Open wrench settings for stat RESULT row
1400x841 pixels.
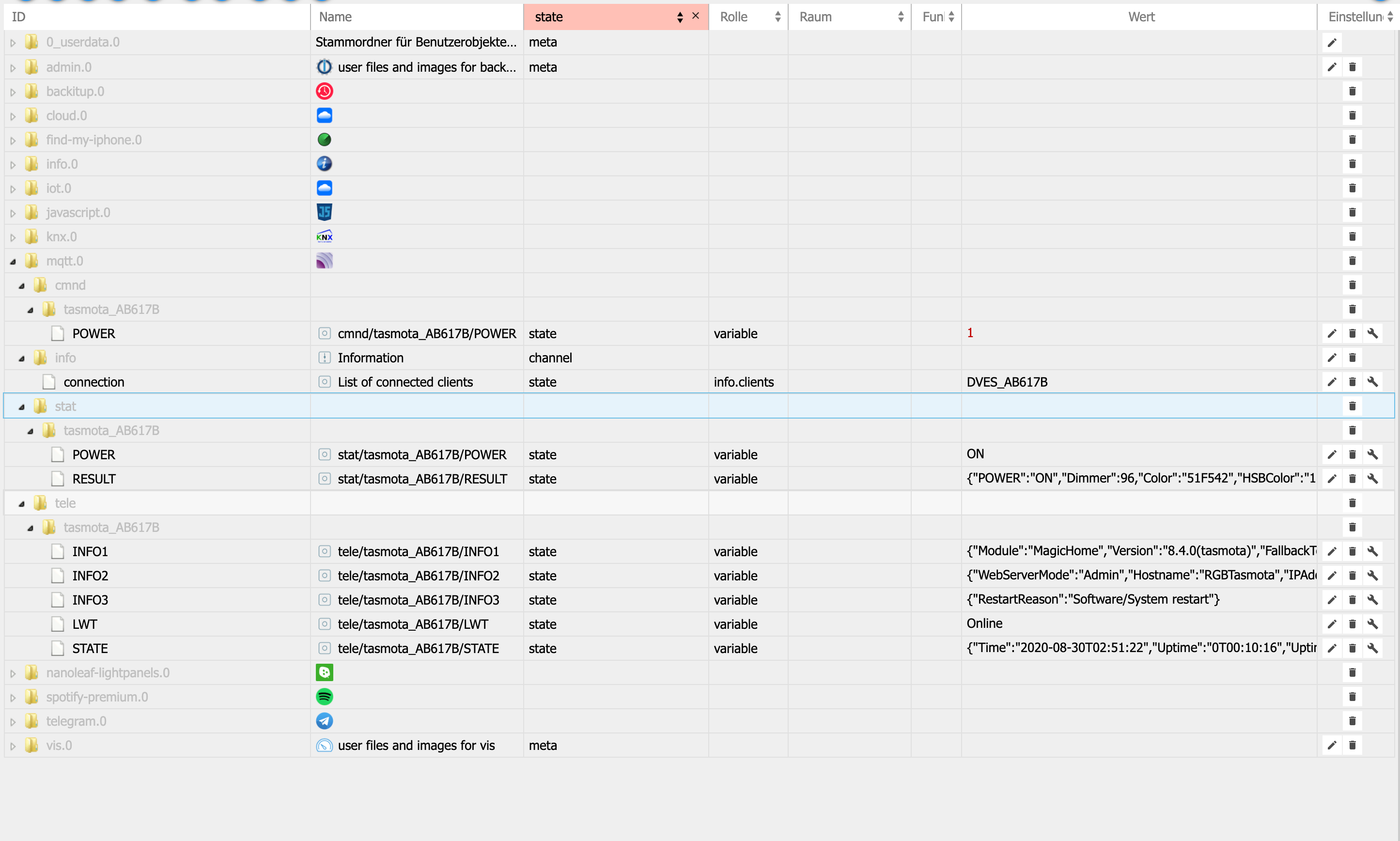coord(1372,479)
